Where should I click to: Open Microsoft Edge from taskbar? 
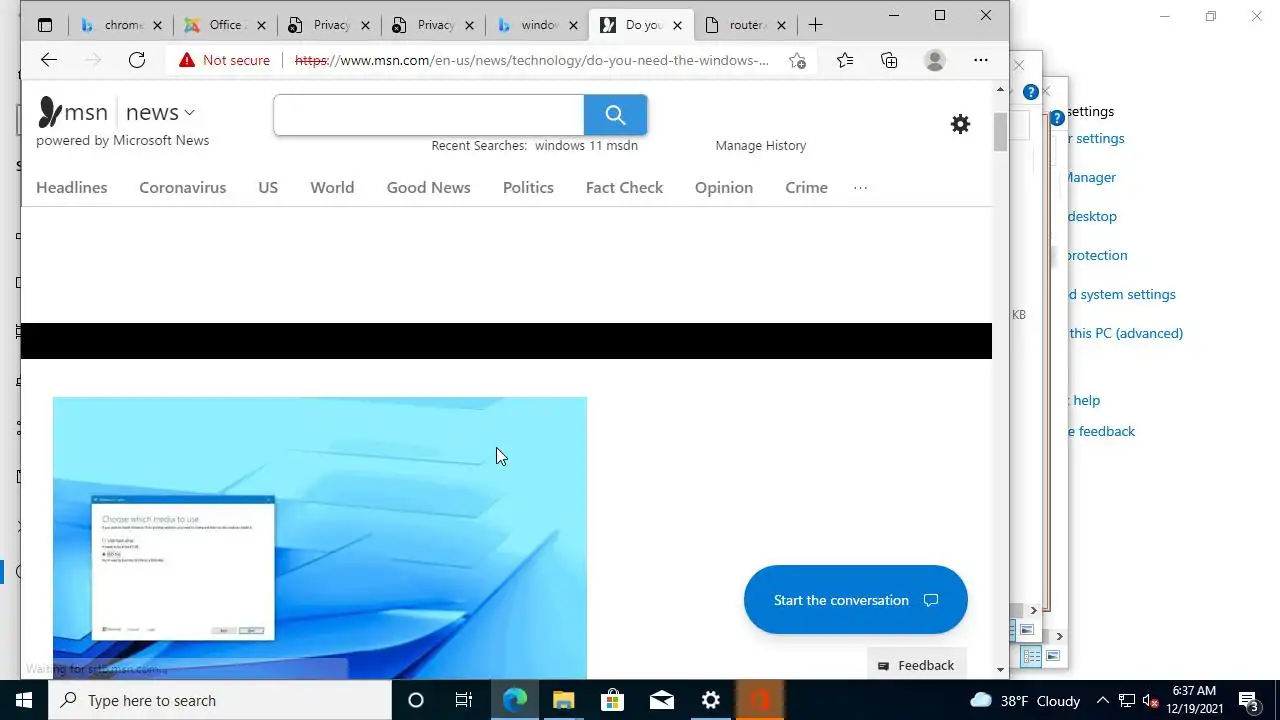pos(514,700)
